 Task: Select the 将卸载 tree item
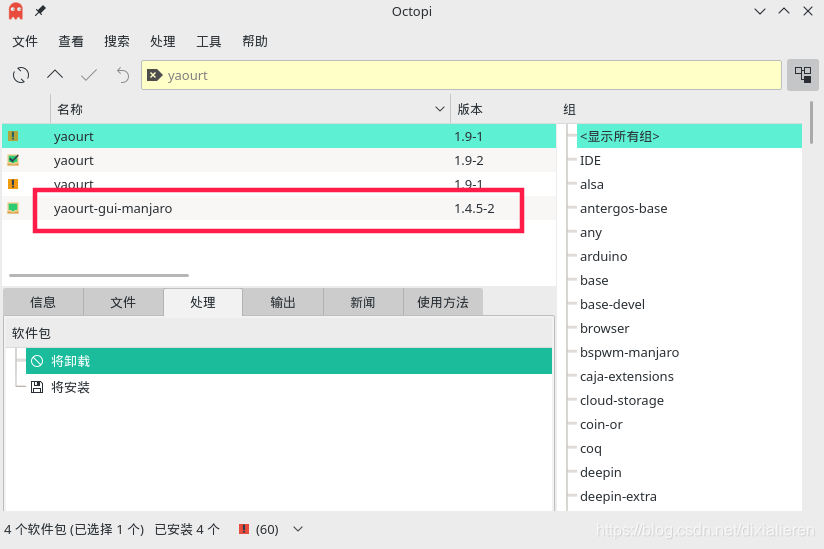(289, 361)
